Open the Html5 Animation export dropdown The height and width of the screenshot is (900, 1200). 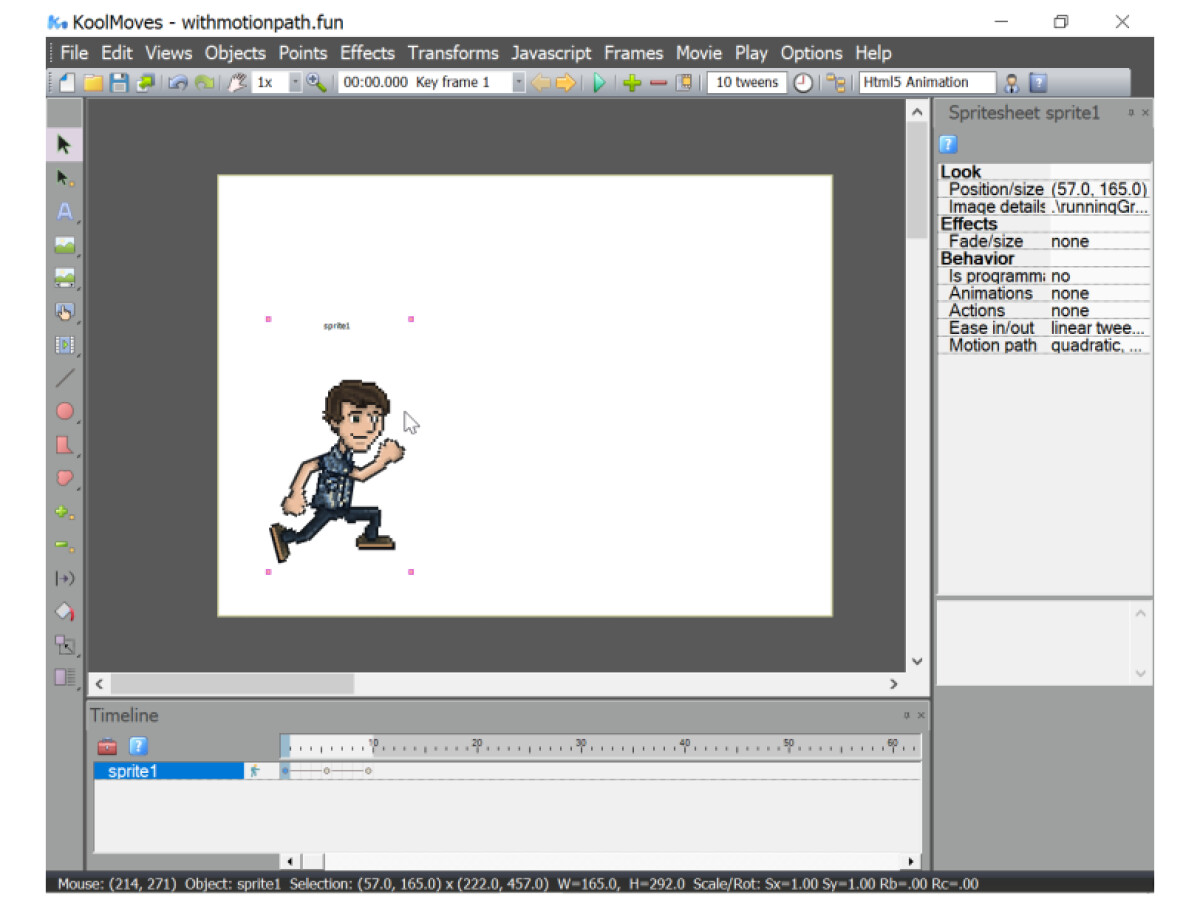coord(927,83)
